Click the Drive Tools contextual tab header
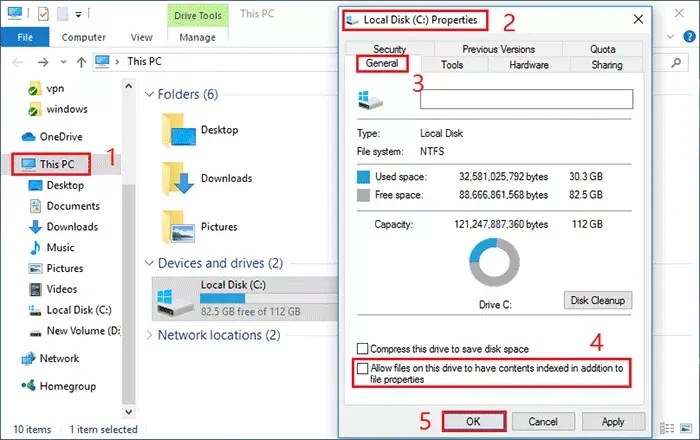 [198, 16]
